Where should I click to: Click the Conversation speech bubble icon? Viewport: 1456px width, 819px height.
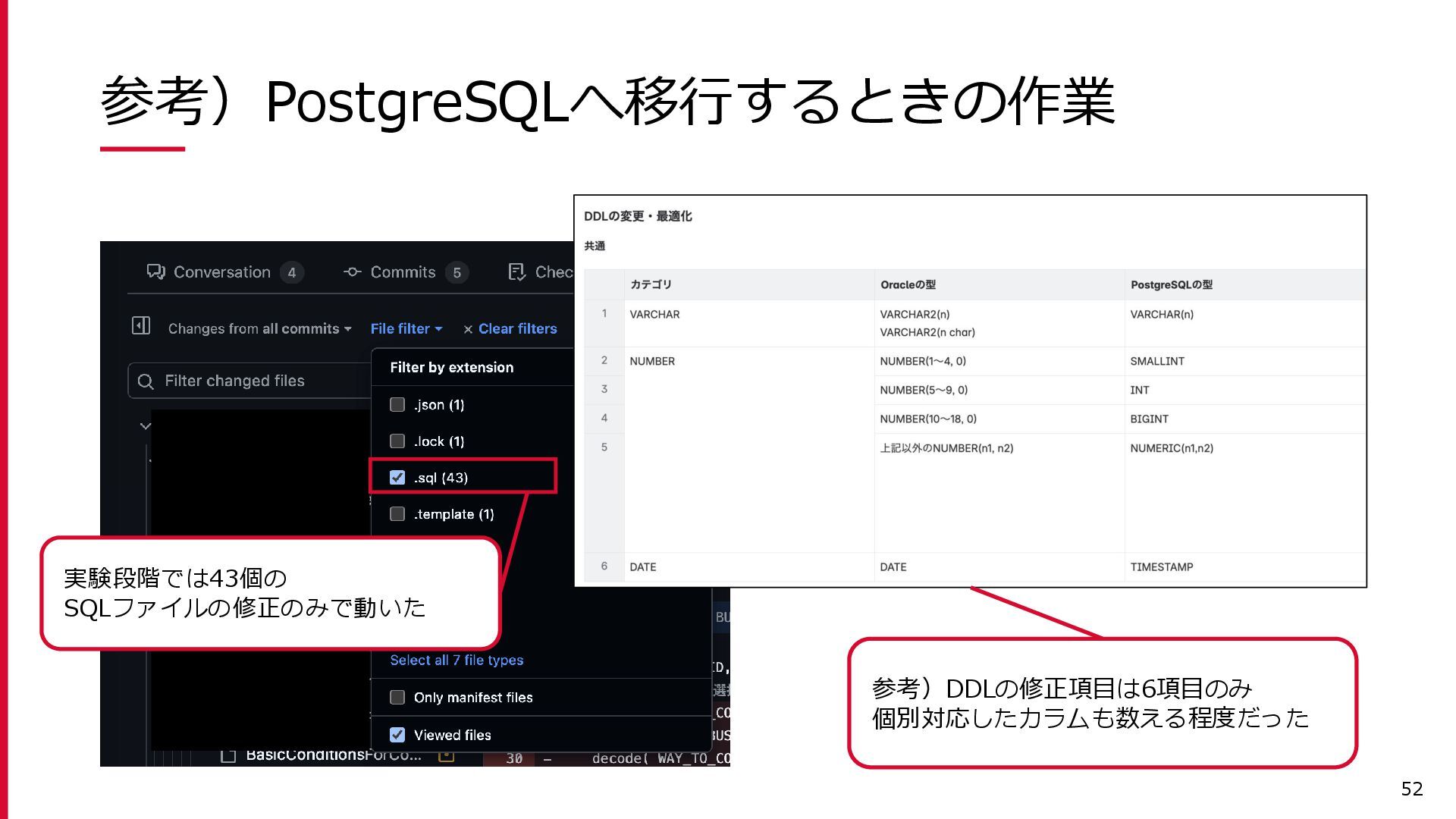point(156,272)
